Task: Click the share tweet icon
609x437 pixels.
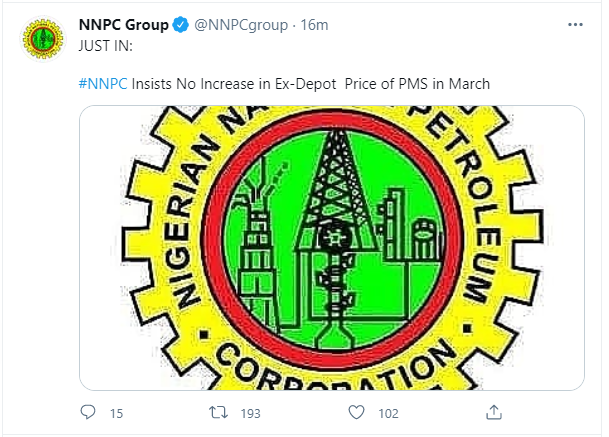Action: (x=492, y=412)
